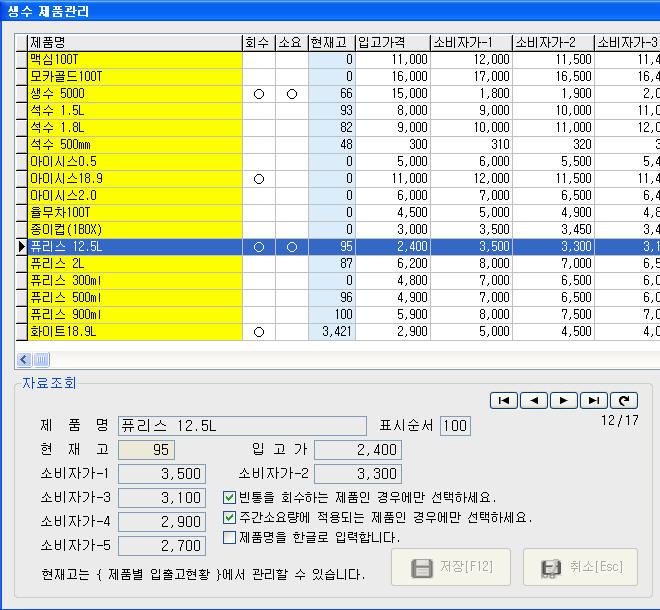
Task: Click the 소요 column header
Action: coord(292,43)
